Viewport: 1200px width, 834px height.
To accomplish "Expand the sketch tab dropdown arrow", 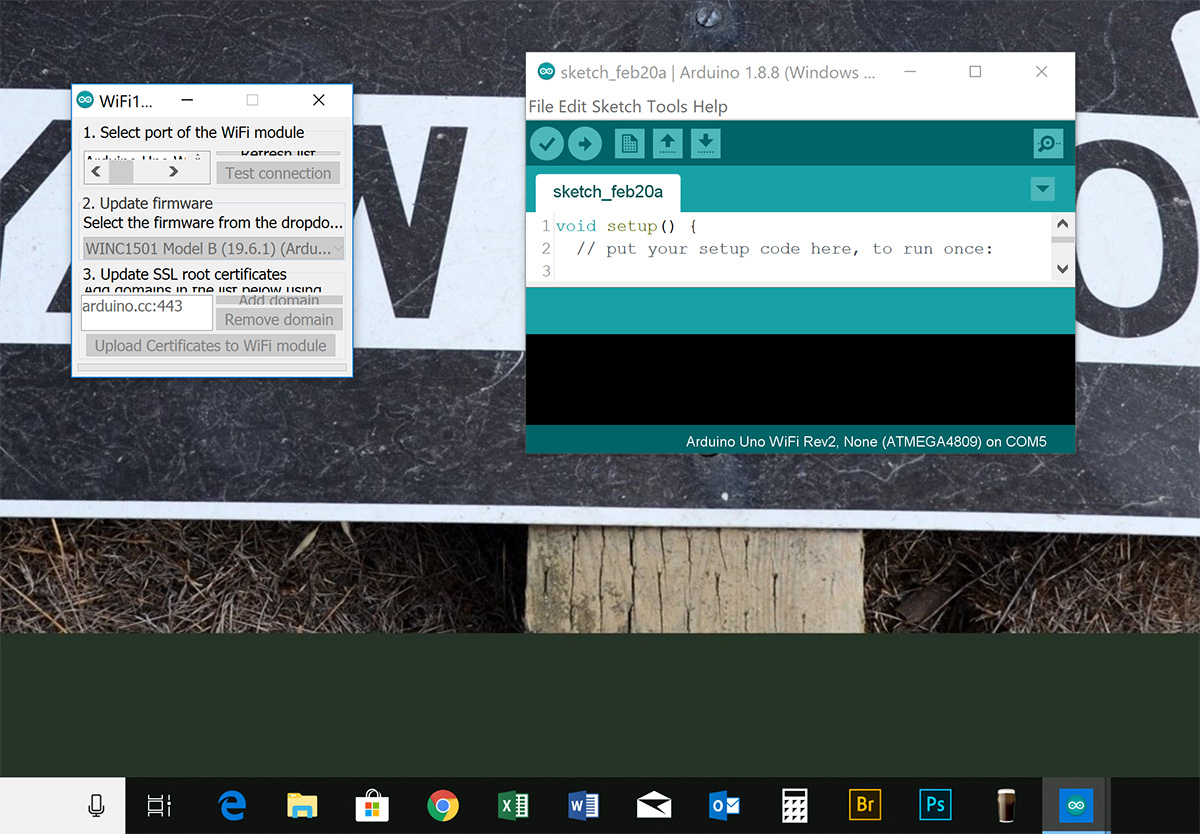I will [1042, 189].
